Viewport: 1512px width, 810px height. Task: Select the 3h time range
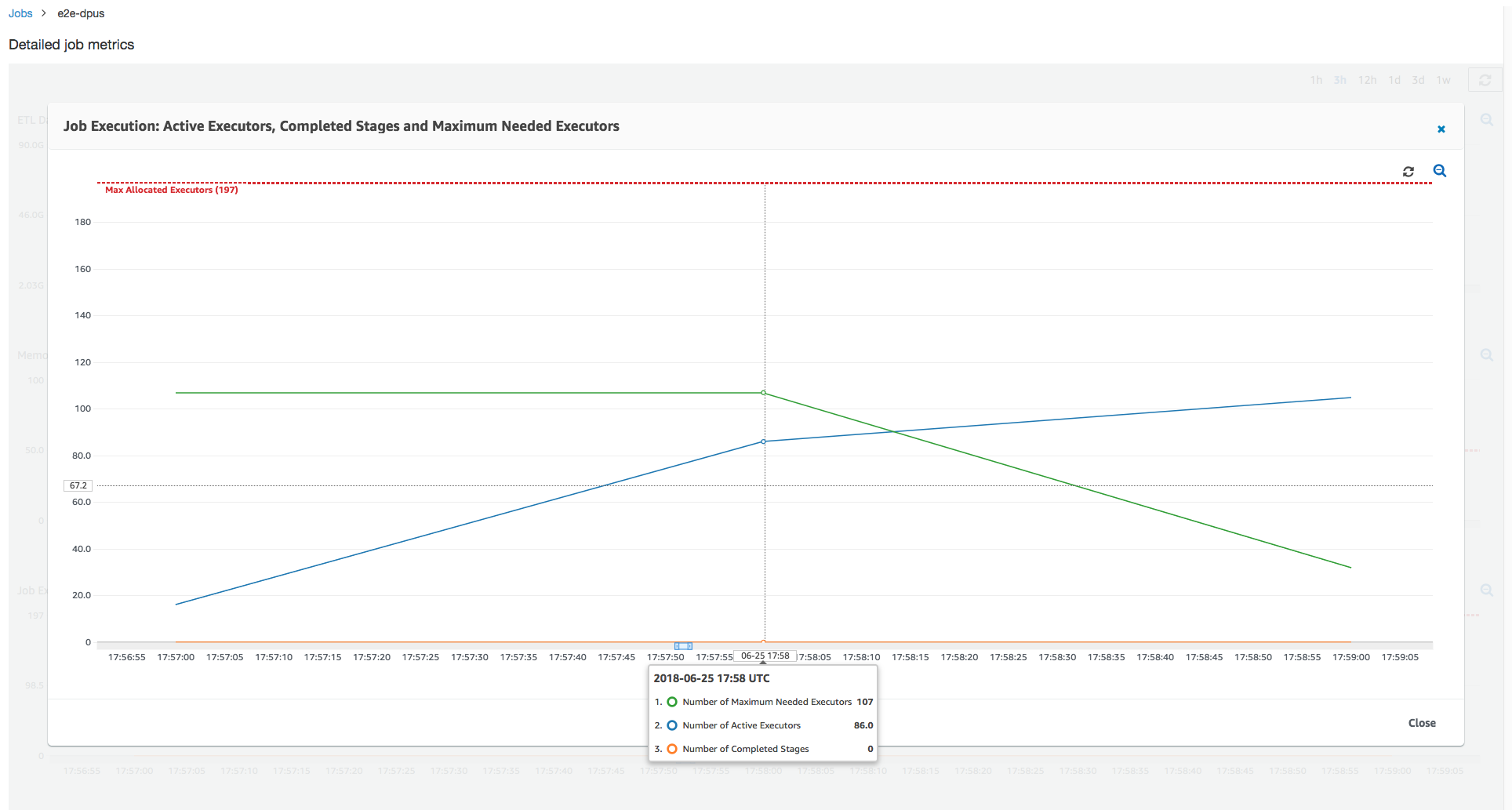click(x=1340, y=80)
